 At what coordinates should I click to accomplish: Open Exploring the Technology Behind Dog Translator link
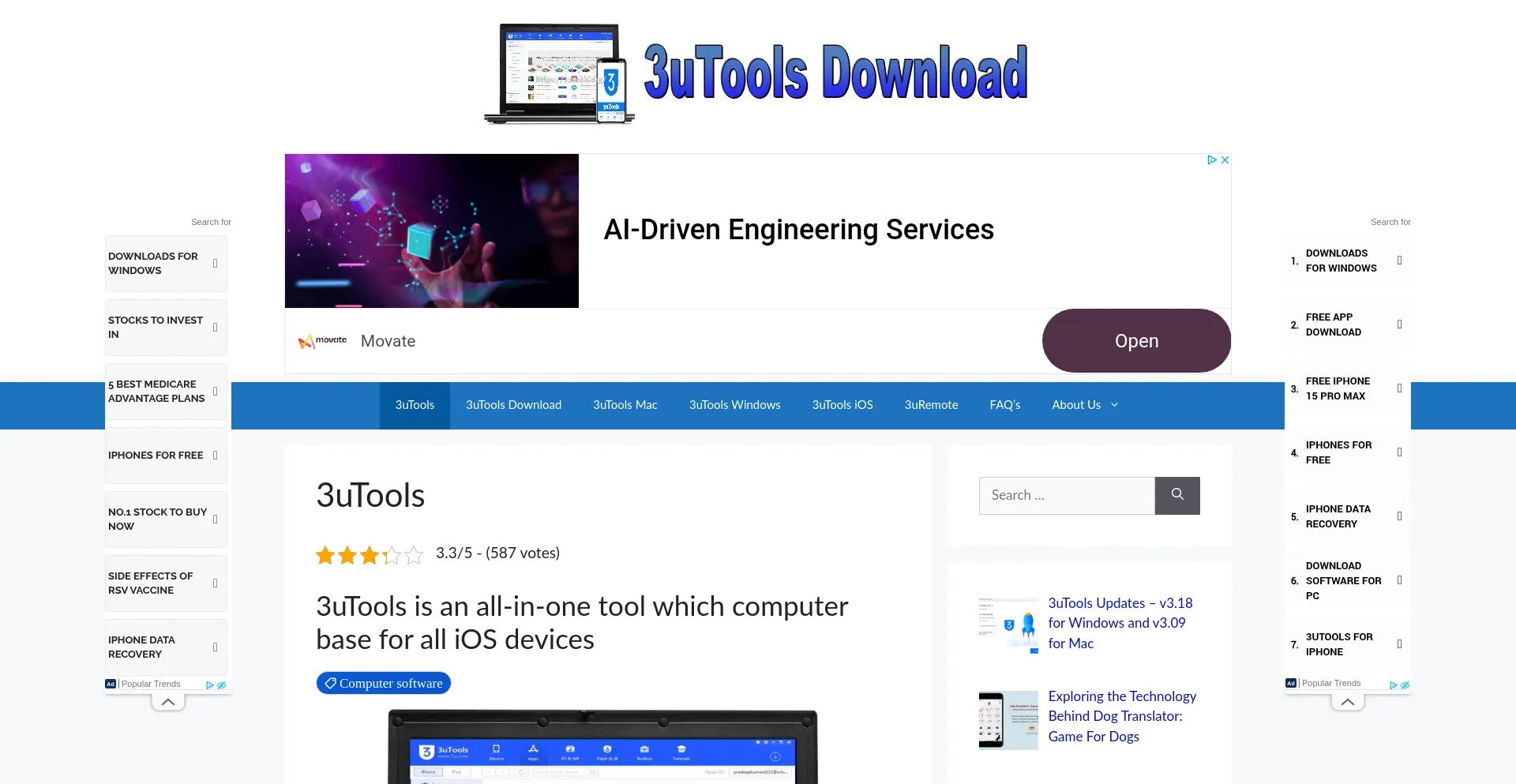click(1122, 716)
